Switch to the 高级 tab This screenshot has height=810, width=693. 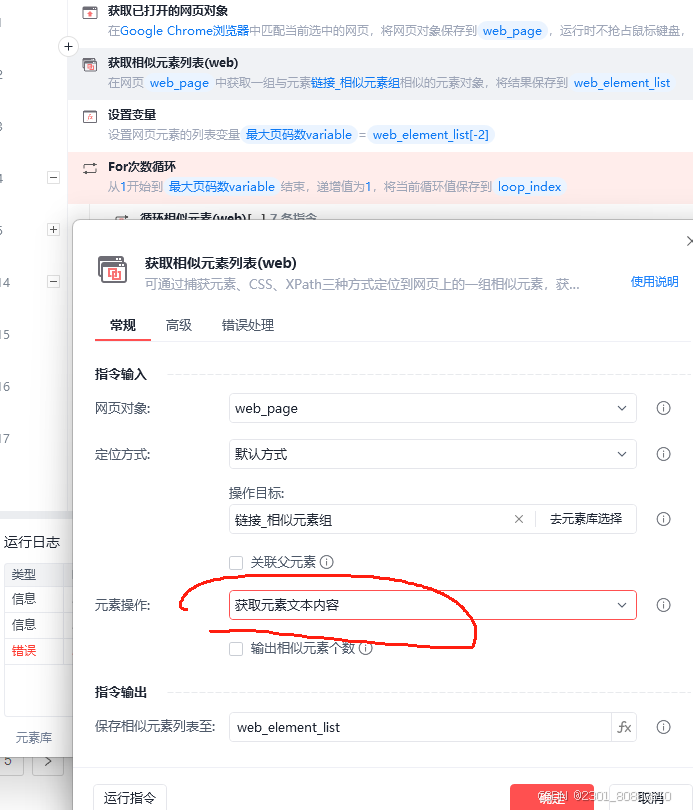pos(179,325)
